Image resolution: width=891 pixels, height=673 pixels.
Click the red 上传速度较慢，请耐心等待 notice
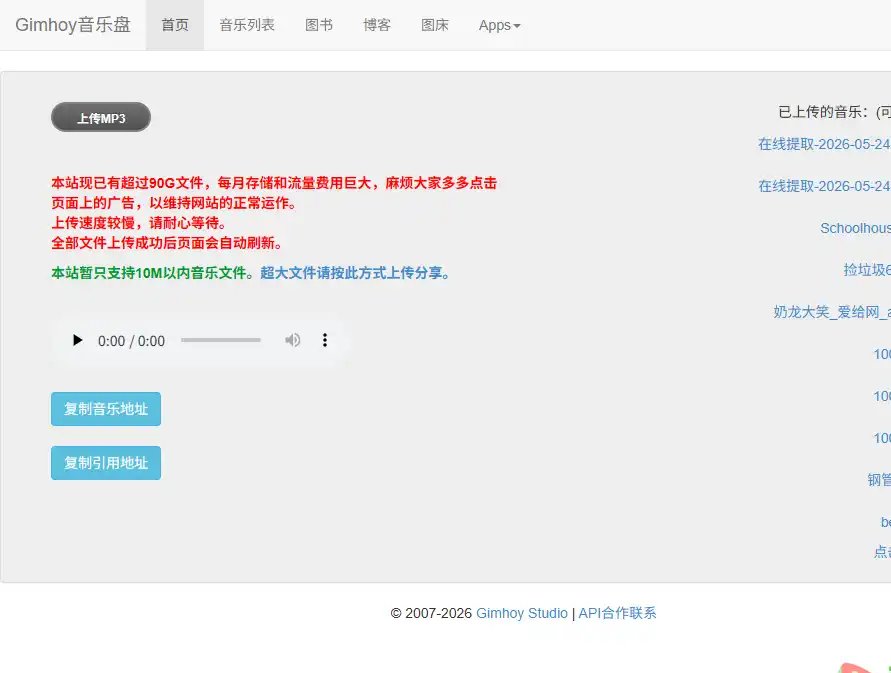(x=139, y=223)
